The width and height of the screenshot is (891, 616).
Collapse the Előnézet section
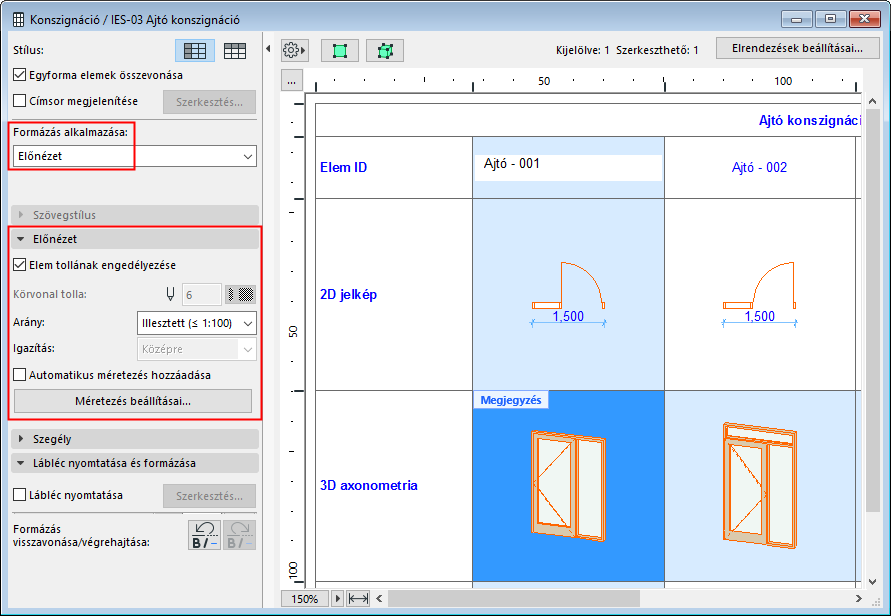click(135, 239)
